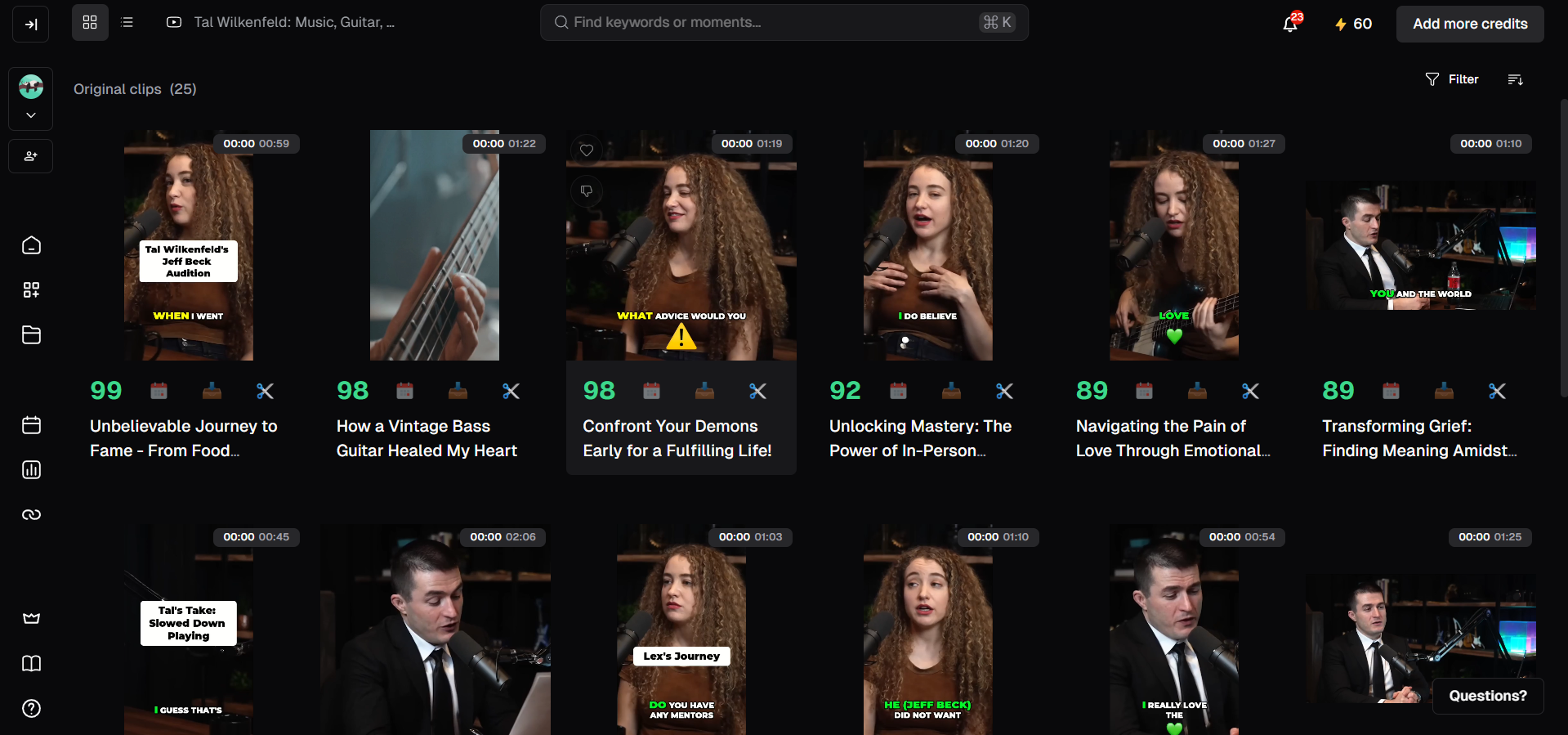Check the lightning credits balance of 60

(1353, 24)
